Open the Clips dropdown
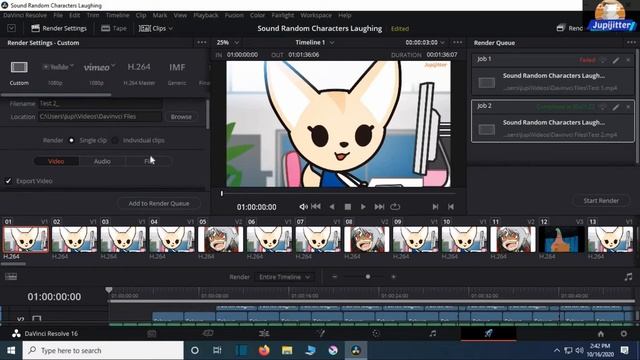Viewport: 640px width, 360px height. tap(156, 28)
